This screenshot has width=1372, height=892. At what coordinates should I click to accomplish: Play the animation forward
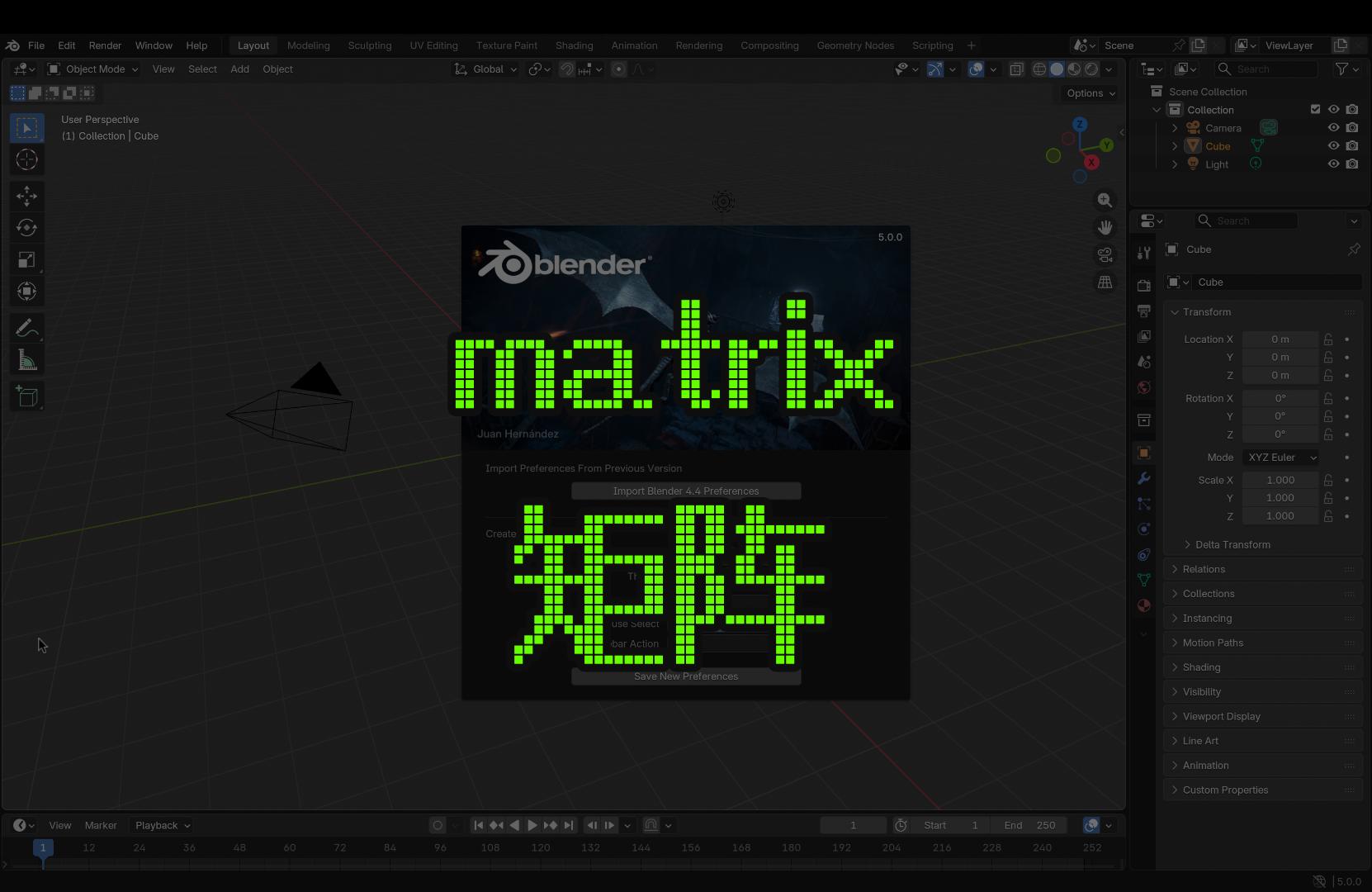pyautogui.click(x=532, y=825)
